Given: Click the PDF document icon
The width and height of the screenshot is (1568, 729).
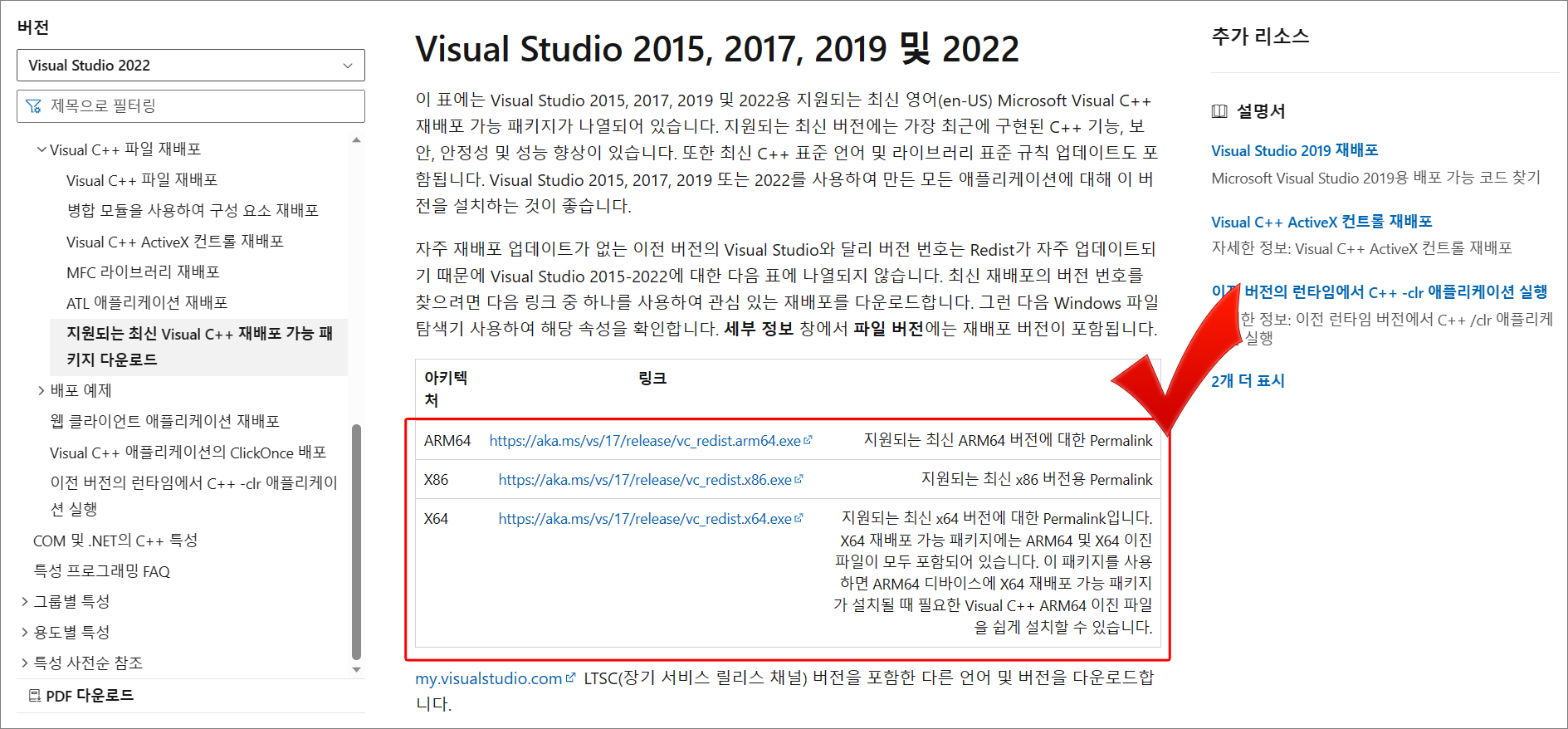Looking at the screenshot, I should pos(35,696).
